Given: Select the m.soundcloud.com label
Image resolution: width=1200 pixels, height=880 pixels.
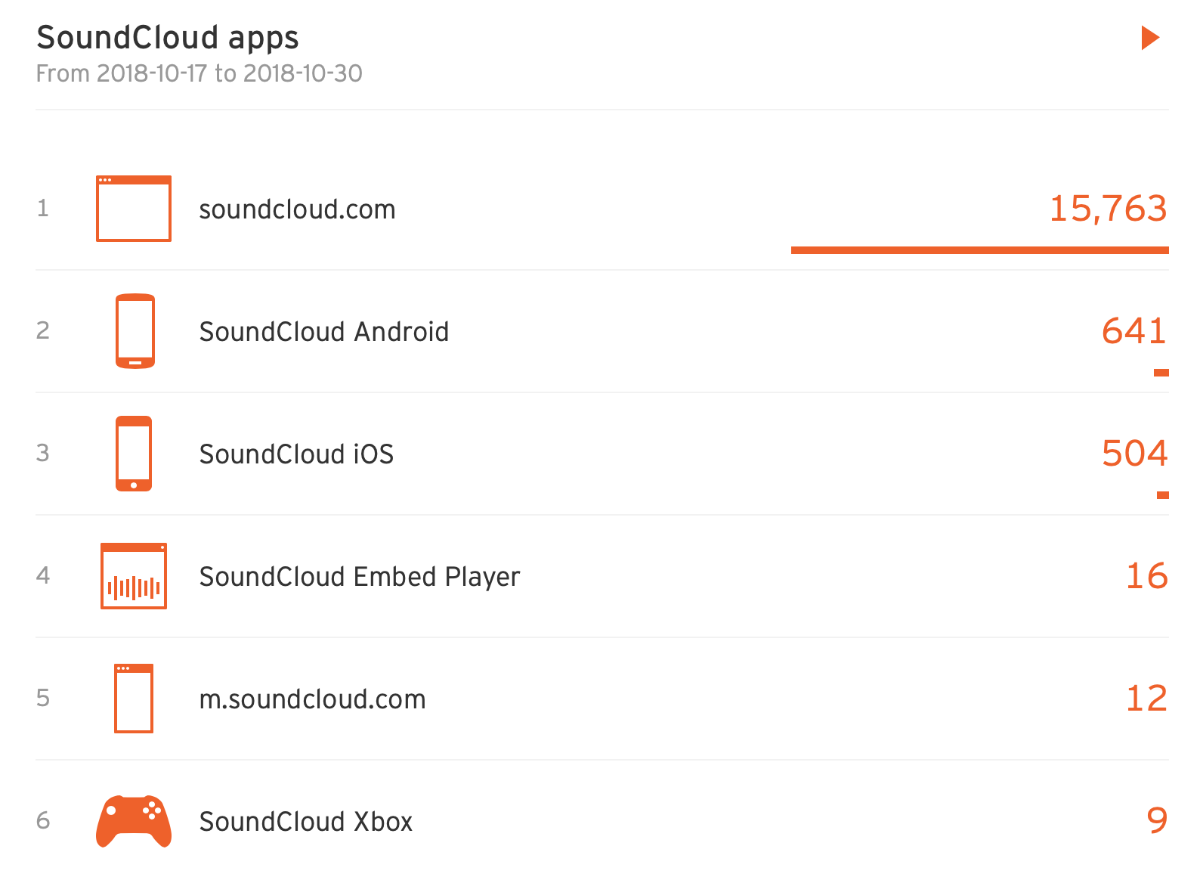Looking at the screenshot, I should click(312, 698).
